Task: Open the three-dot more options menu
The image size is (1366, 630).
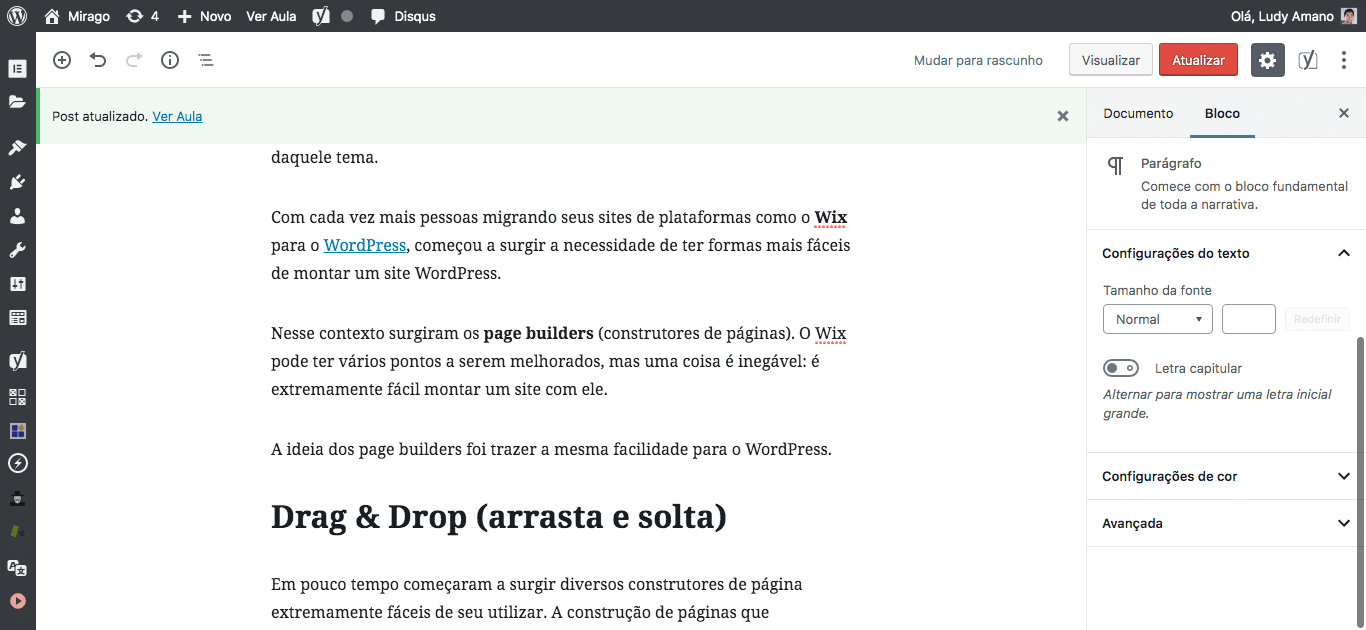Action: coord(1344,60)
